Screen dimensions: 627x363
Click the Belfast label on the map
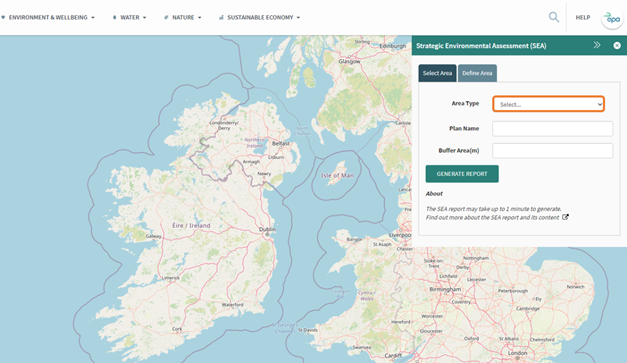[281, 143]
